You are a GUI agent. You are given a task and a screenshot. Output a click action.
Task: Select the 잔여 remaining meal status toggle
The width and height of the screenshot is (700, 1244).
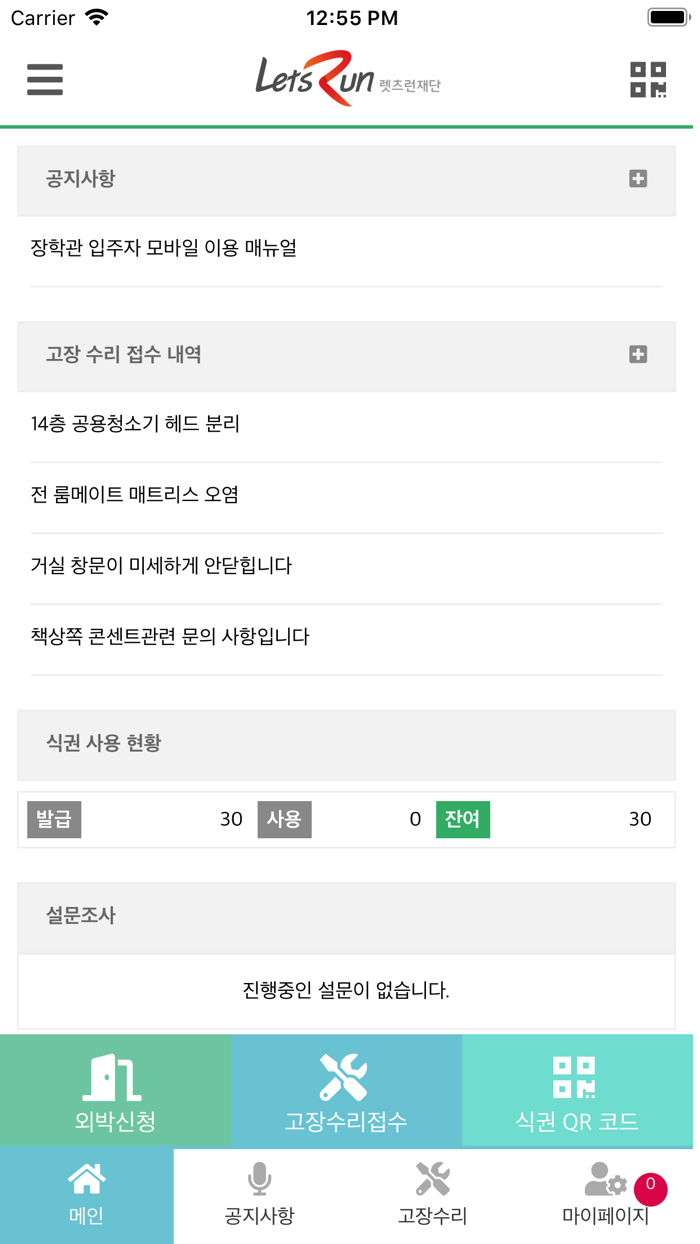click(x=463, y=819)
